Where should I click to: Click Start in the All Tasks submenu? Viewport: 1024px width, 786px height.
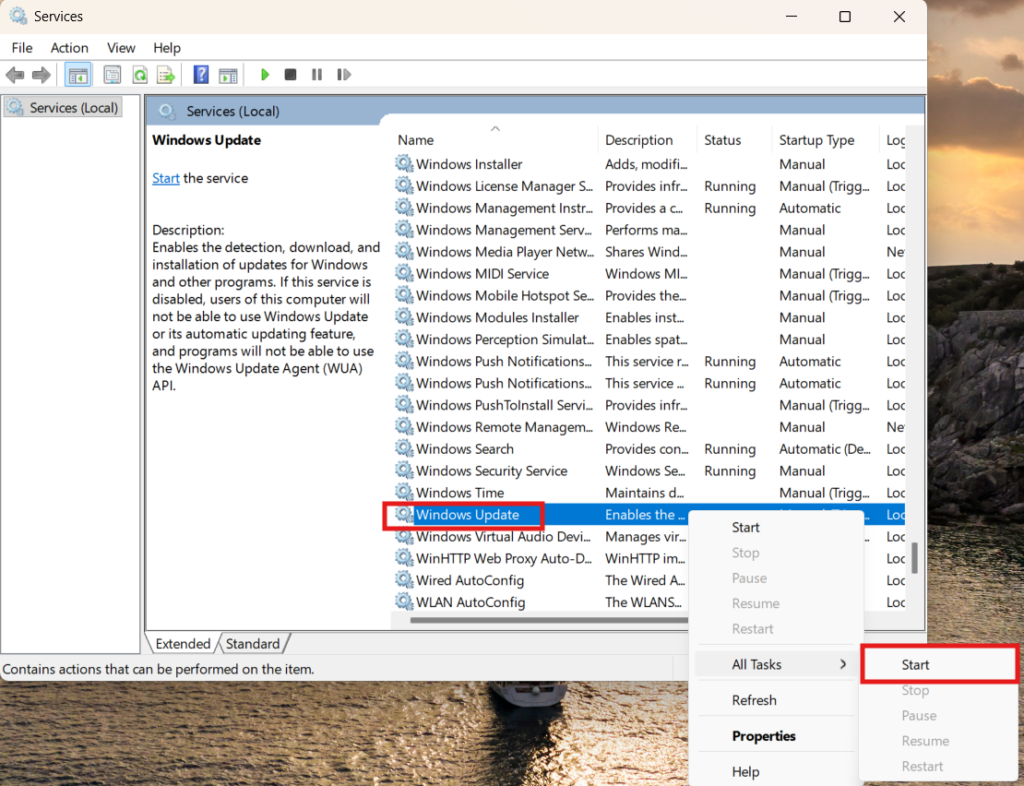pos(939,665)
